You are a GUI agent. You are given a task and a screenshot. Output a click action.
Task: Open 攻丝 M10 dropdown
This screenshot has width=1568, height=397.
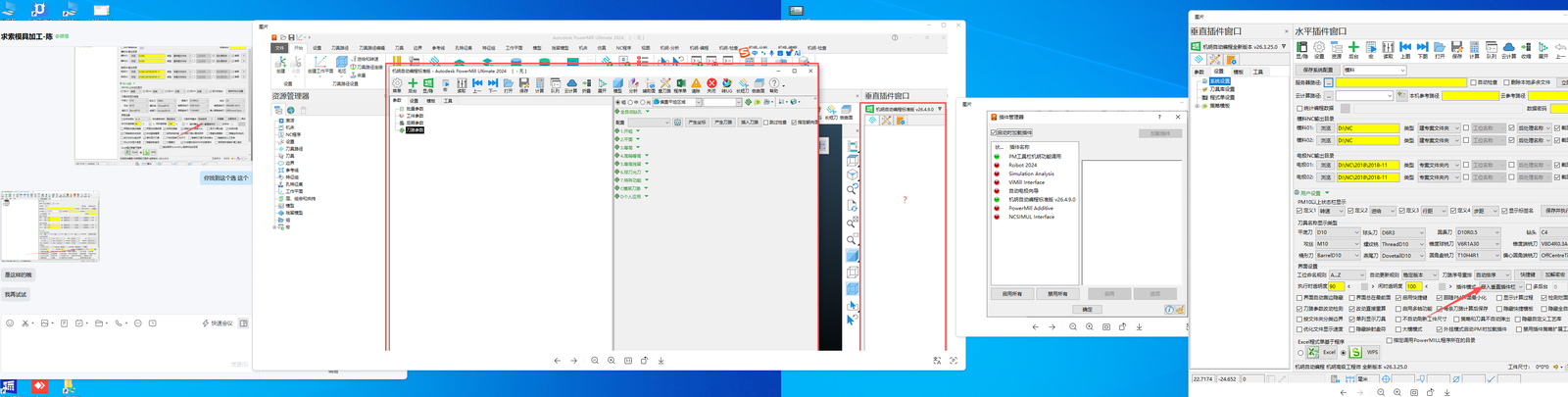pyautogui.click(x=1338, y=244)
